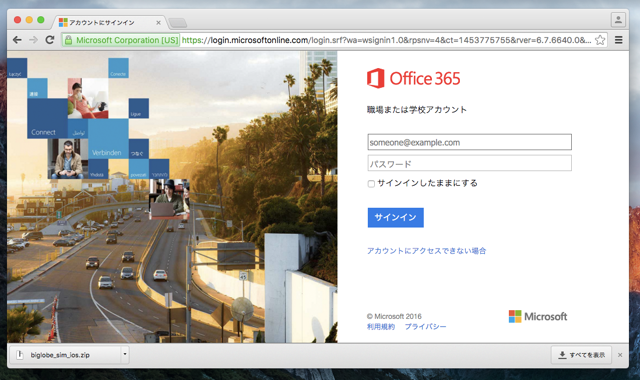Viewport: 640px width, 380px height.
Task: Close the downloads bar
Action: click(620, 355)
